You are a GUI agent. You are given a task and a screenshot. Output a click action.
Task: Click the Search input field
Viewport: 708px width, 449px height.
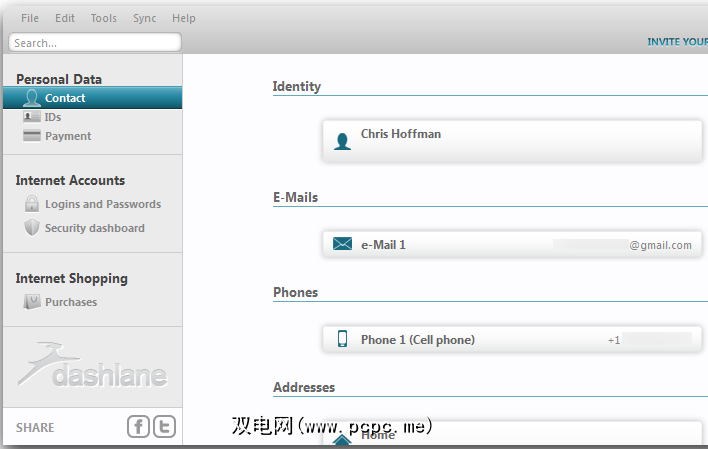(x=95, y=42)
